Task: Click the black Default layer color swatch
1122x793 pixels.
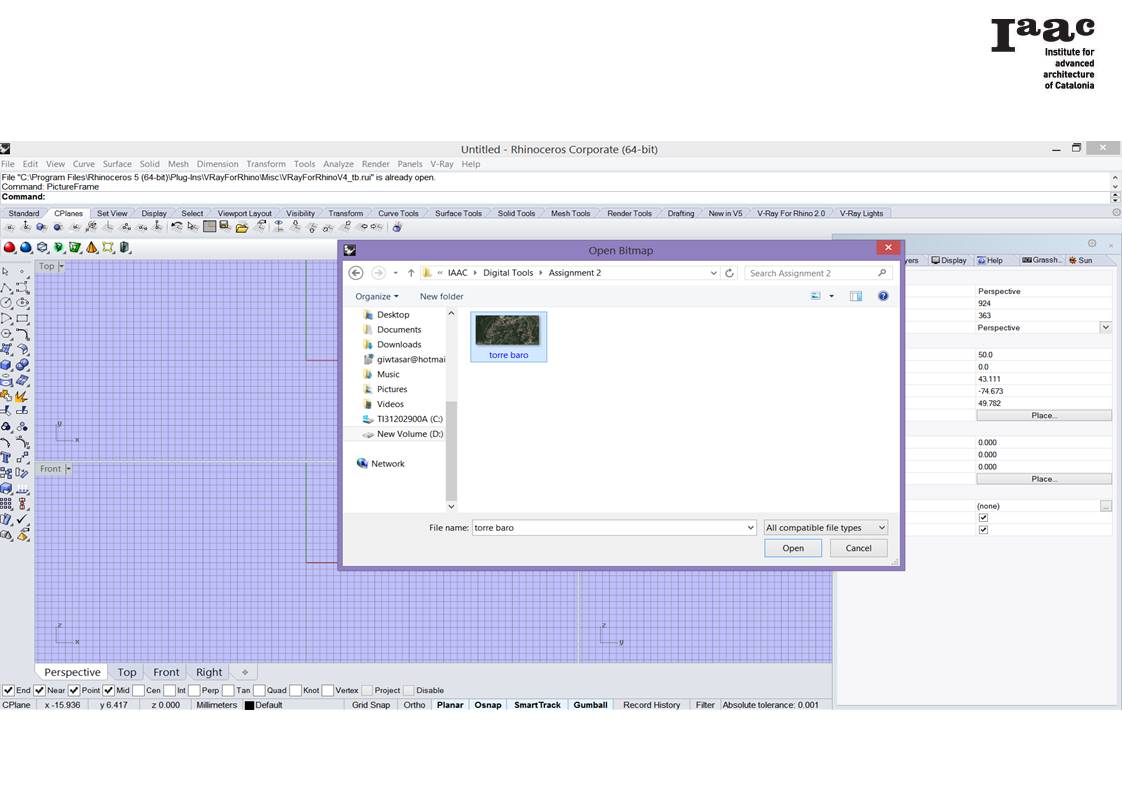Action: 249,706
